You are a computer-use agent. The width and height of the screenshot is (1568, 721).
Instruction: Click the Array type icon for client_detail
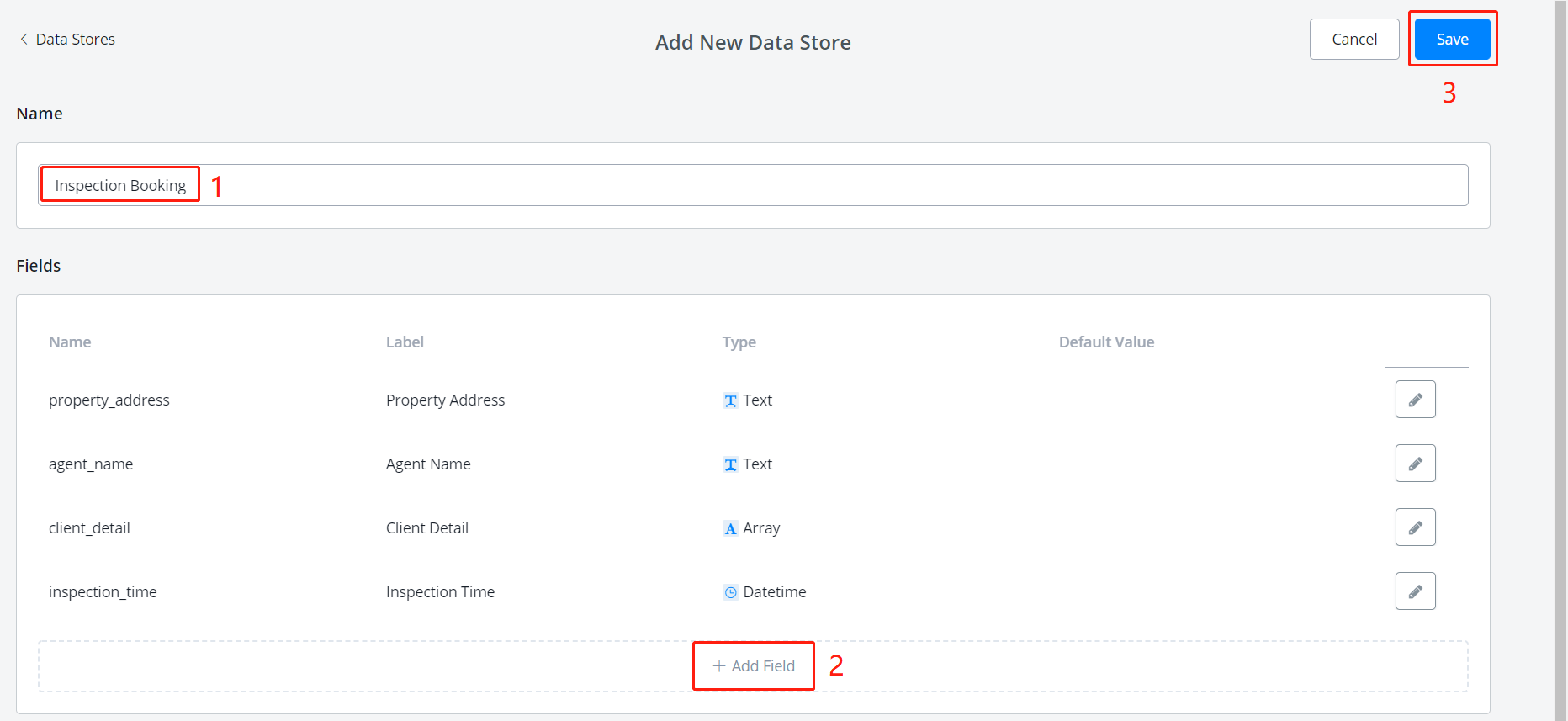[730, 528]
